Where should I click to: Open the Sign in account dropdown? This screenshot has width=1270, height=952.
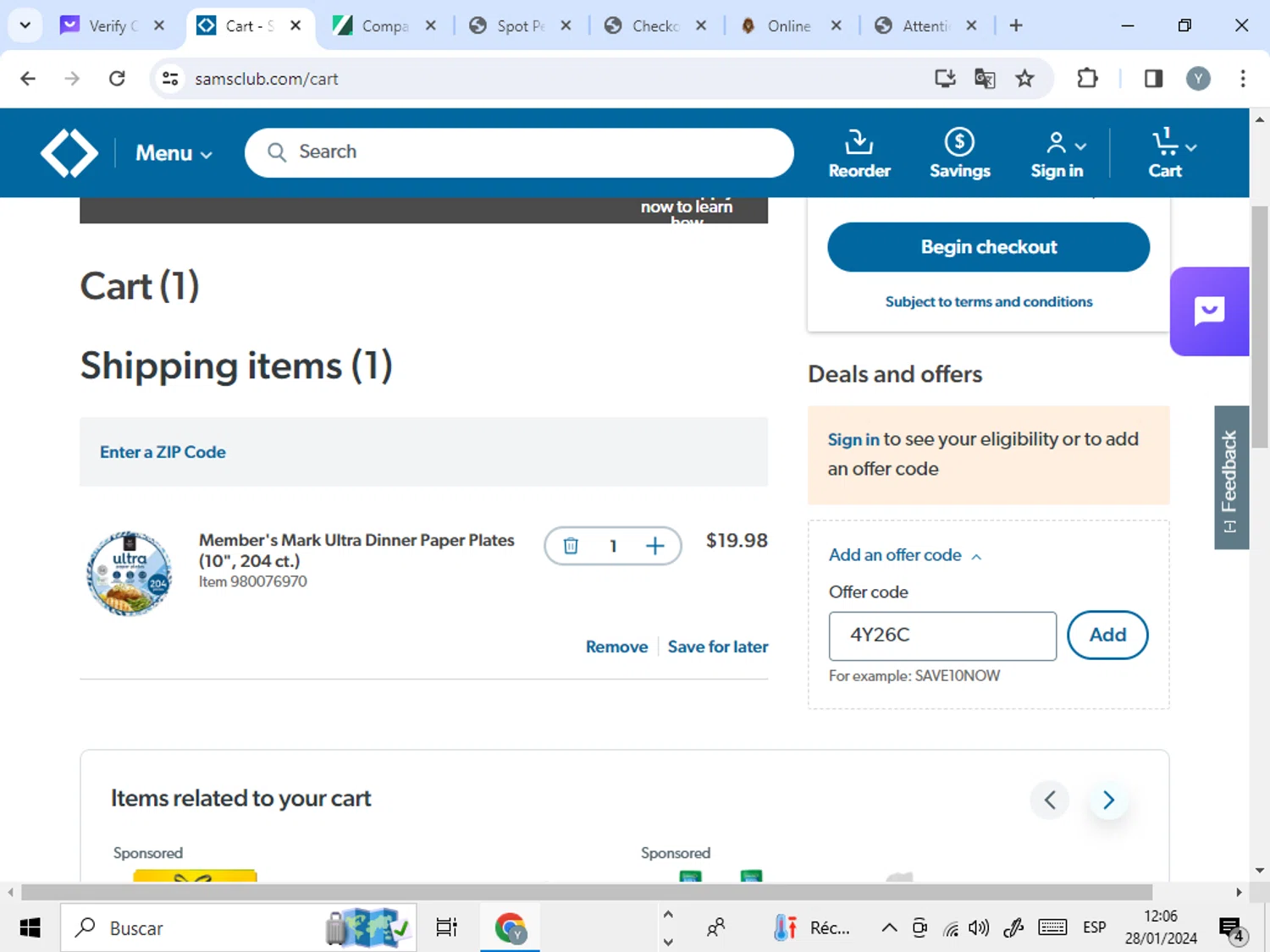click(x=1057, y=153)
